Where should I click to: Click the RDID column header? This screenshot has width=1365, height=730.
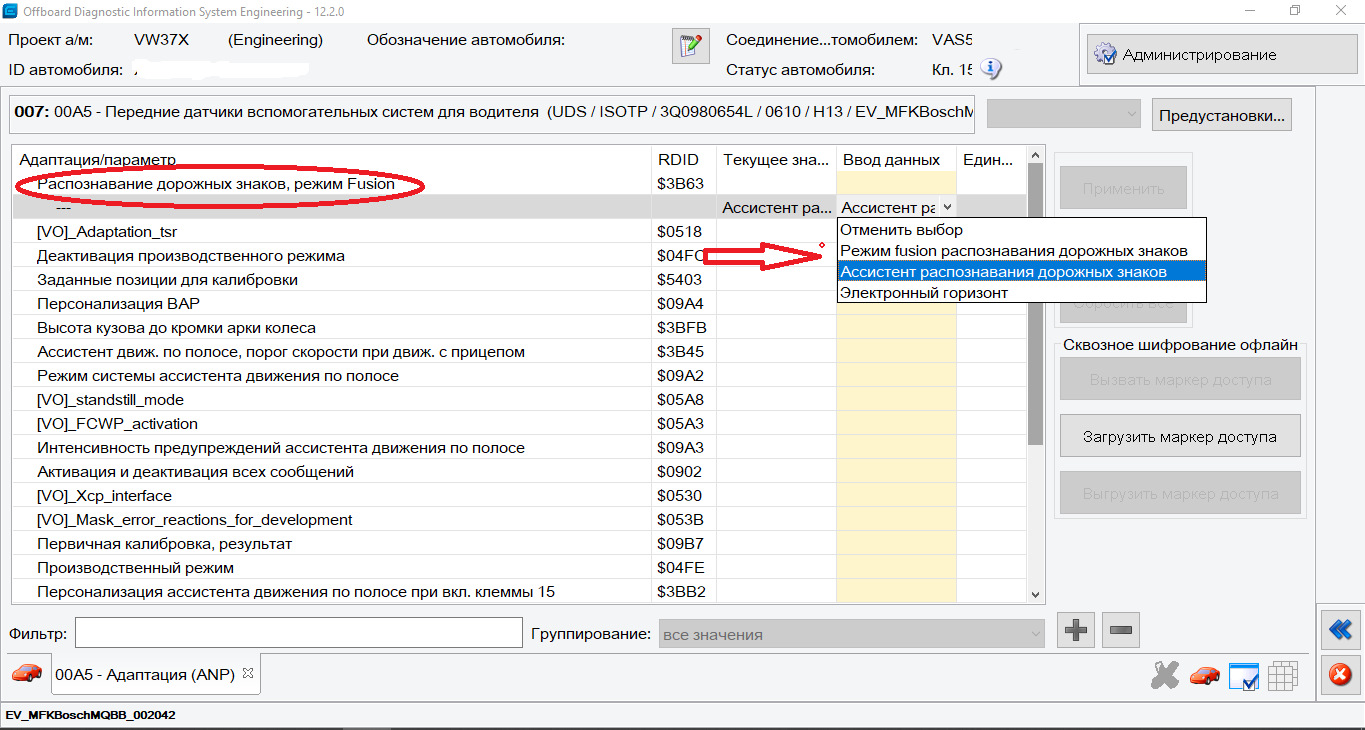(683, 159)
